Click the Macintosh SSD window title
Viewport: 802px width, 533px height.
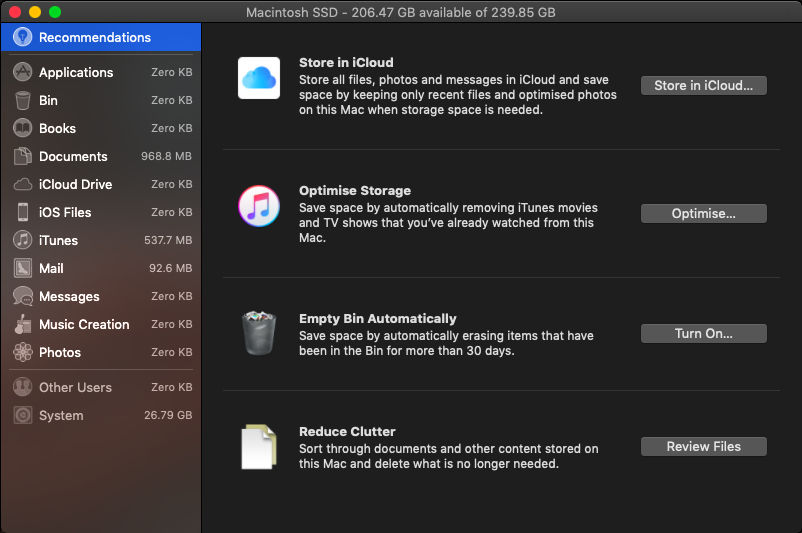point(400,12)
